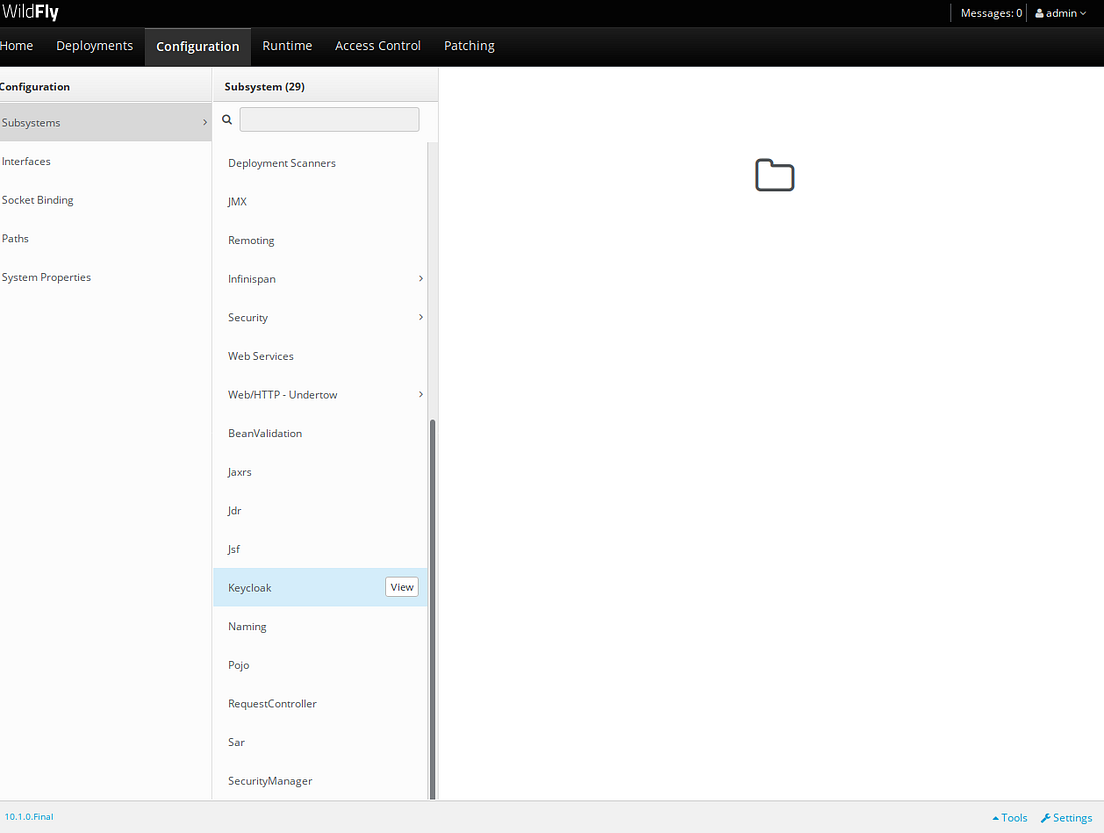This screenshot has height=833, width=1104.
Task: Click the View button for Keycloak
Action: coord(401,587)
